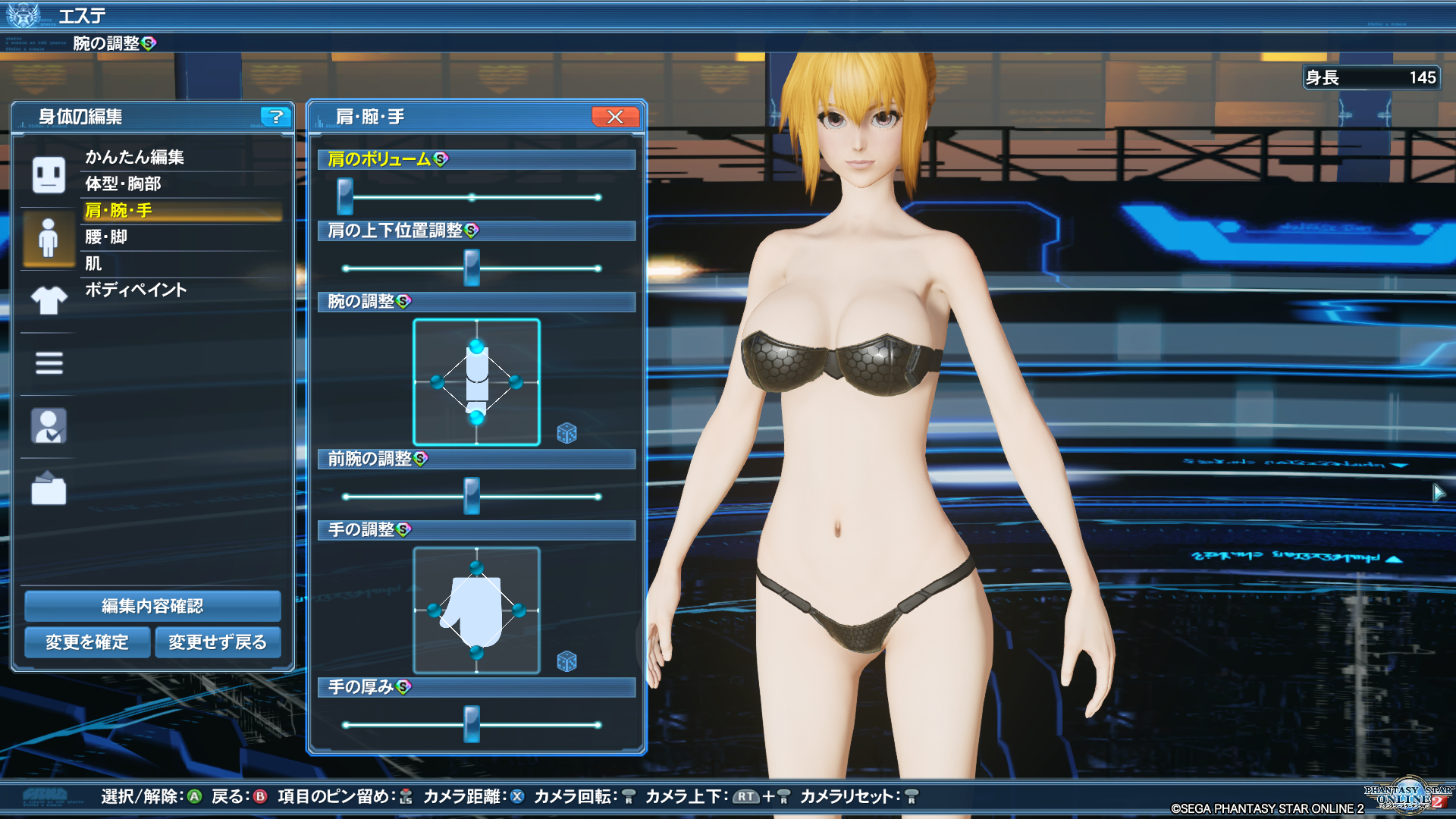Image resolution: width=1456 pixels, height=819 pixels.
Task: Open the folder load/save icon in sidebar
Action: coord(49,488)
